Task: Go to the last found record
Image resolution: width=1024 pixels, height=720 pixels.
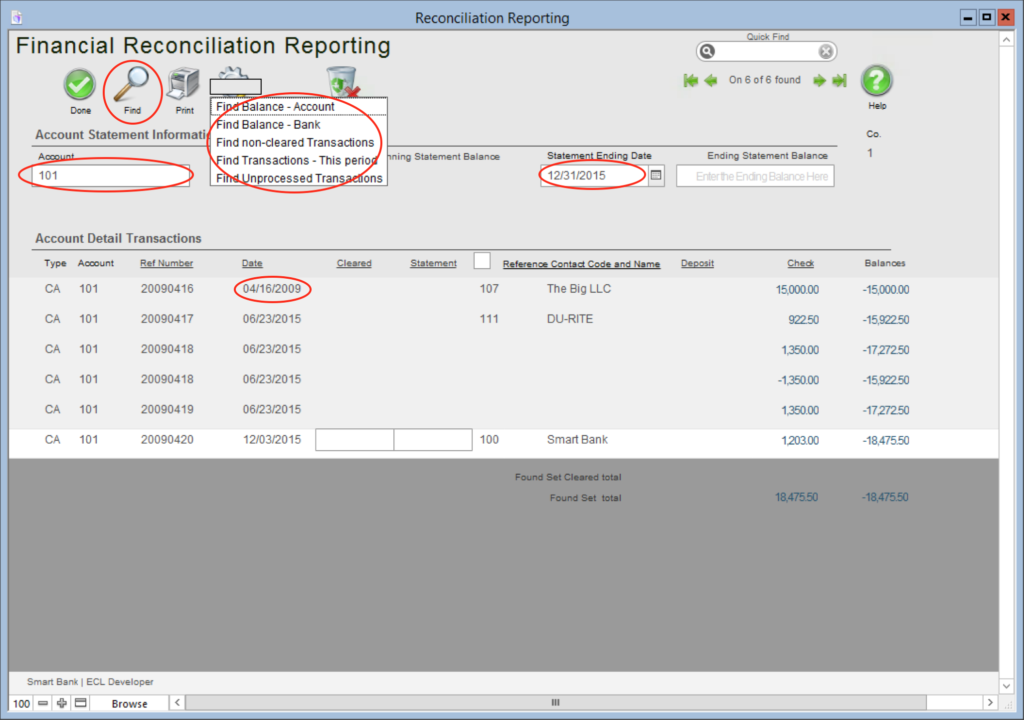Action: pos(839,80)
